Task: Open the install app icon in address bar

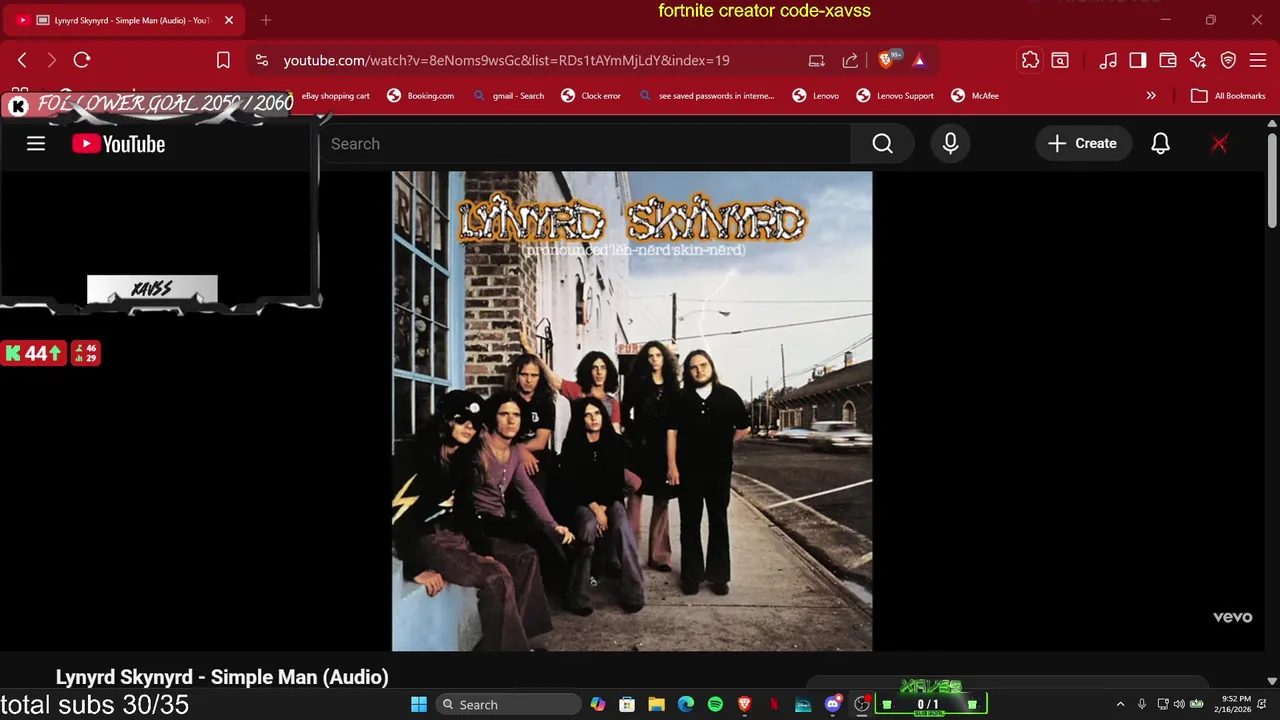Action: [817, 60]
